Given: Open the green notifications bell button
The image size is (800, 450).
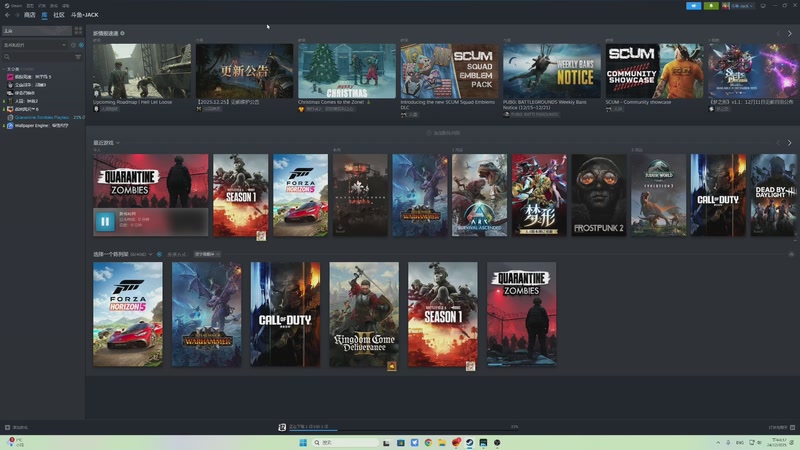Looking at the screenshot, I should (711, 6).
